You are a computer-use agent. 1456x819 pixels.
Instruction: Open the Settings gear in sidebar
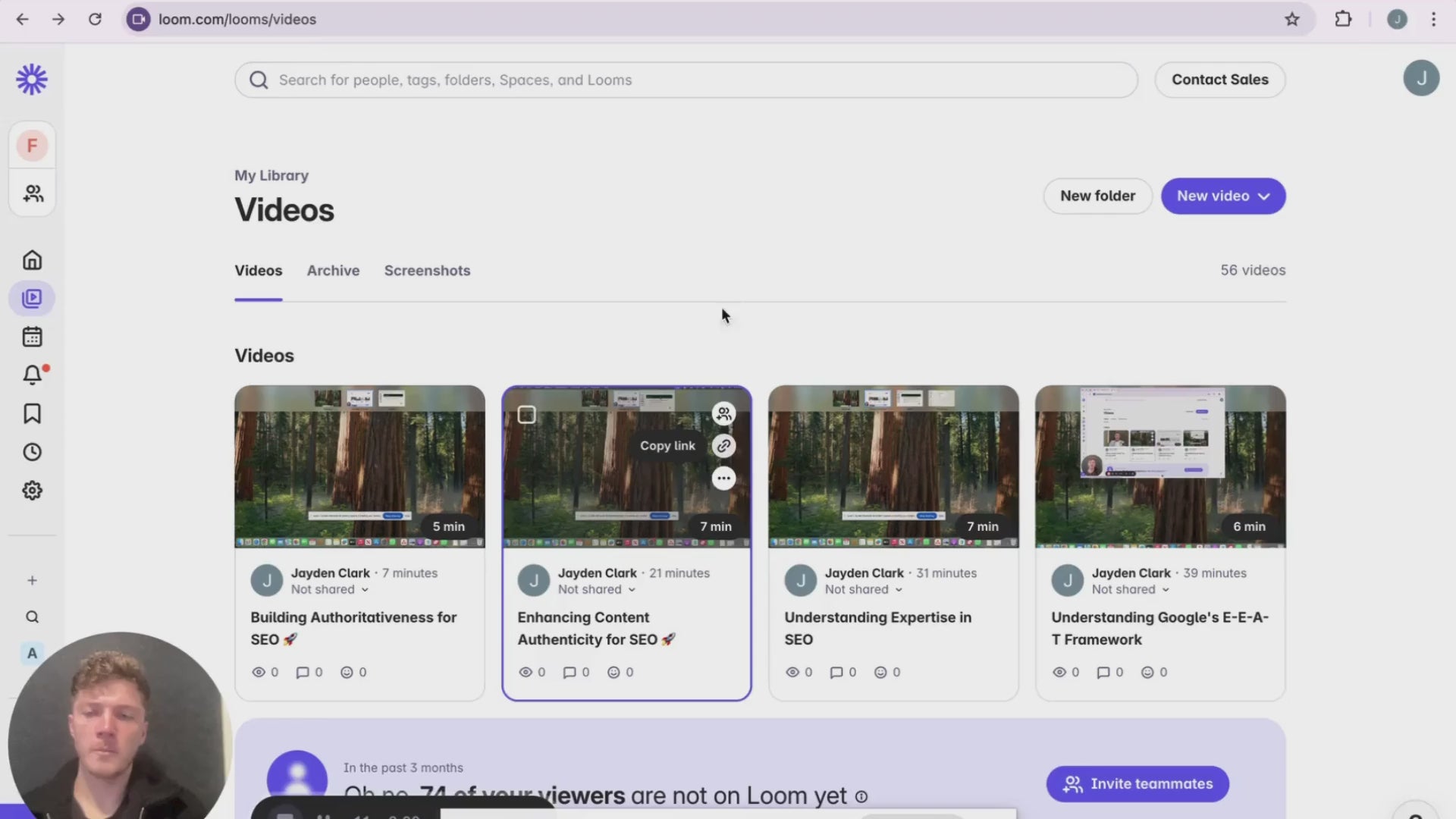tap(32, 491)
